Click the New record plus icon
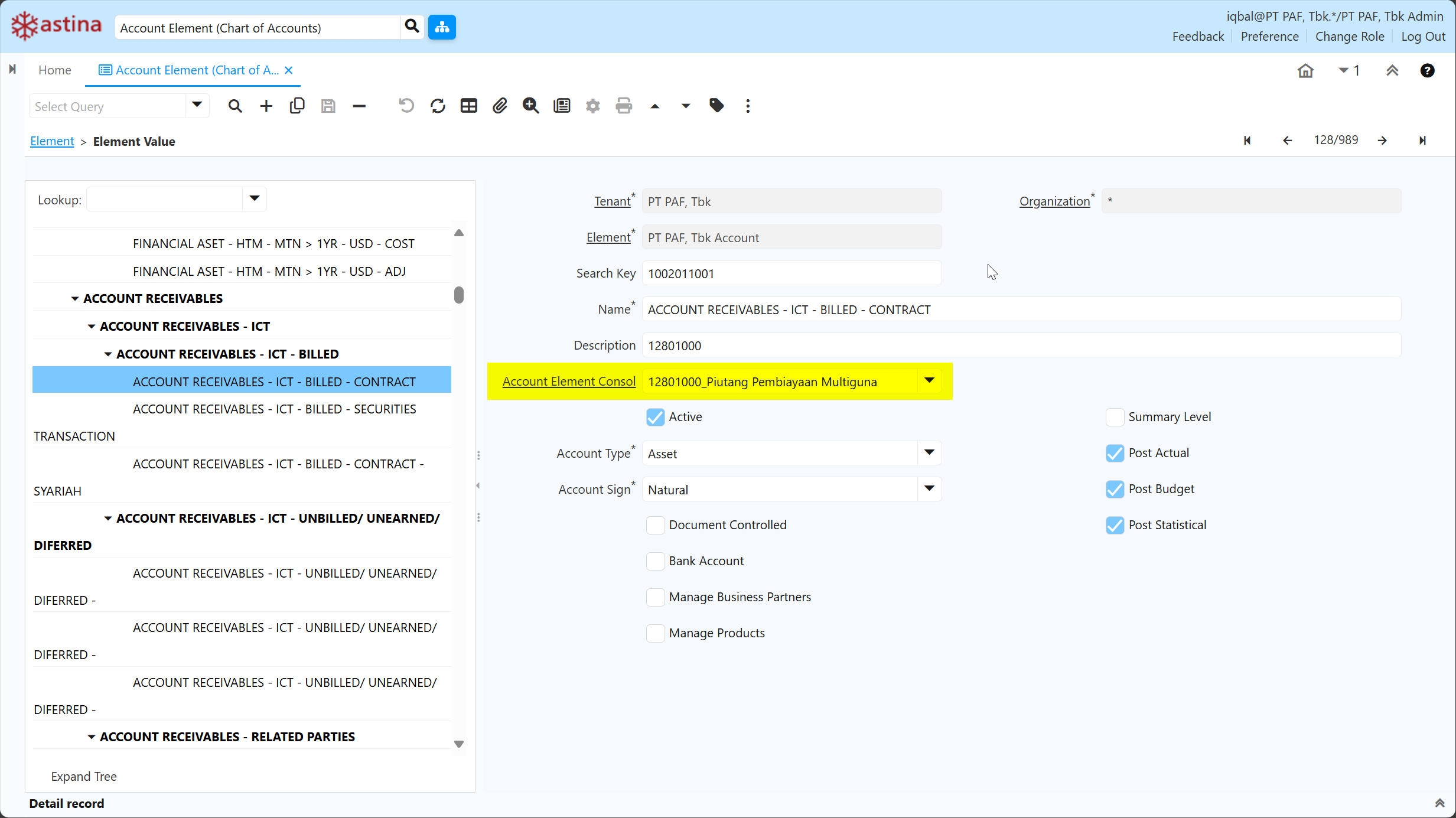The width and height of the screenshot is (1456, 818). [266, 106]
